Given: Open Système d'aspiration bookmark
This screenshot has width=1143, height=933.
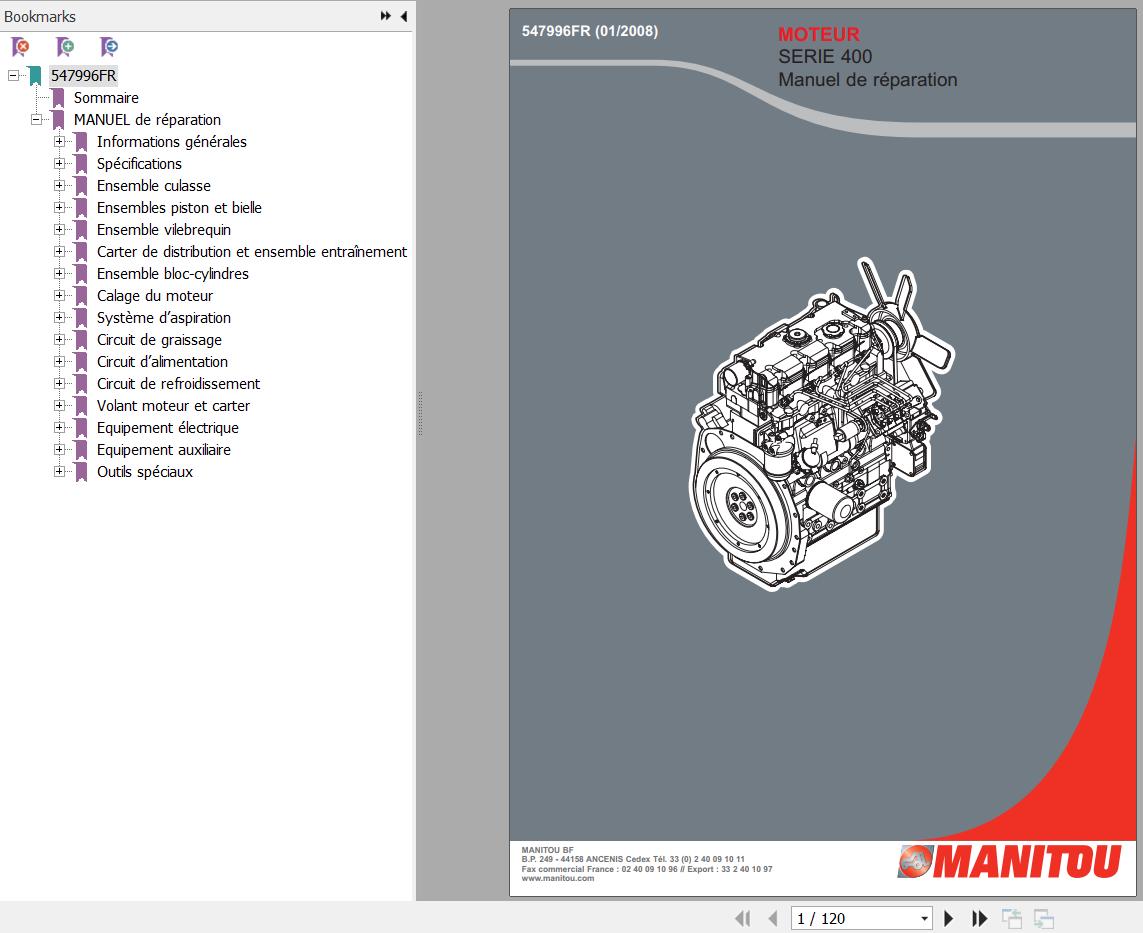Looking at the screenshot, I should pyautogui.click(x=164, y=318).
